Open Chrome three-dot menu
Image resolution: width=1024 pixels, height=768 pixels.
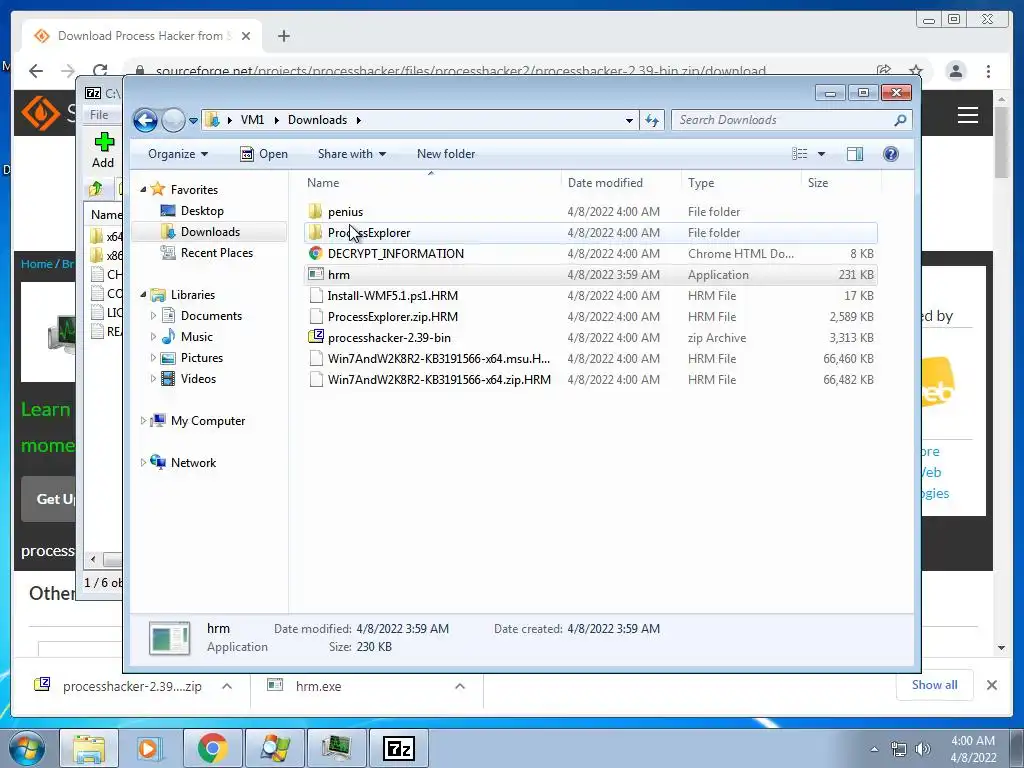(x=988, y=71)
